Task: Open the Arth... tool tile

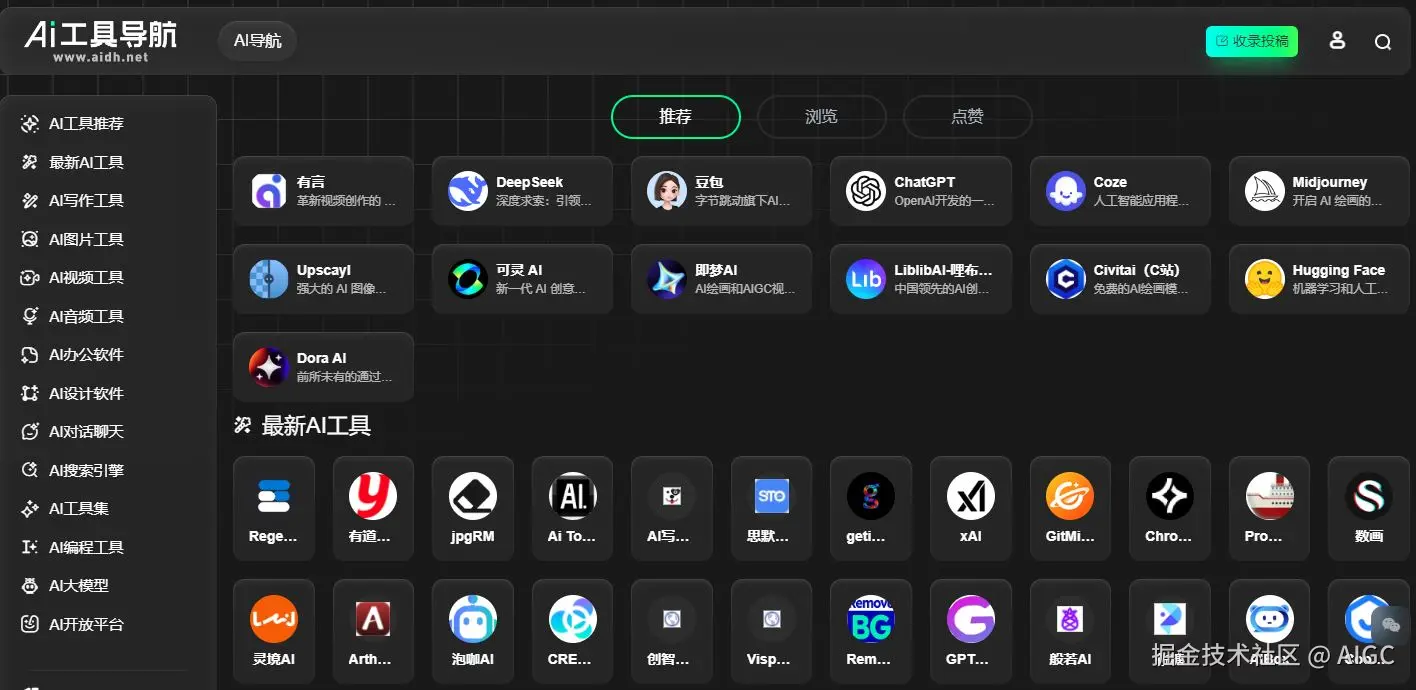Action: pos(373,631)
